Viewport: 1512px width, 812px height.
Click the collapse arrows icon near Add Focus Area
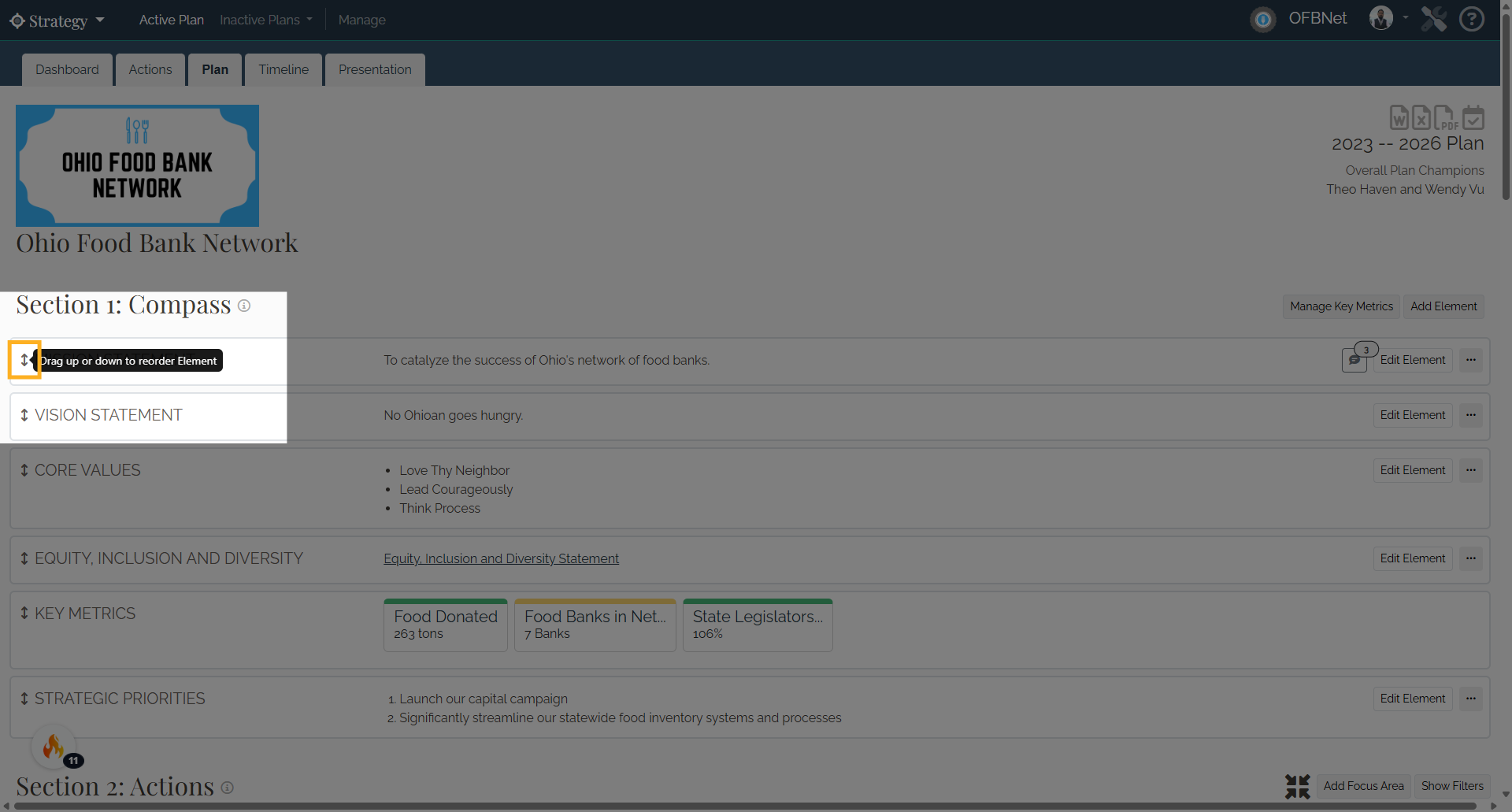coord(1297,786)
